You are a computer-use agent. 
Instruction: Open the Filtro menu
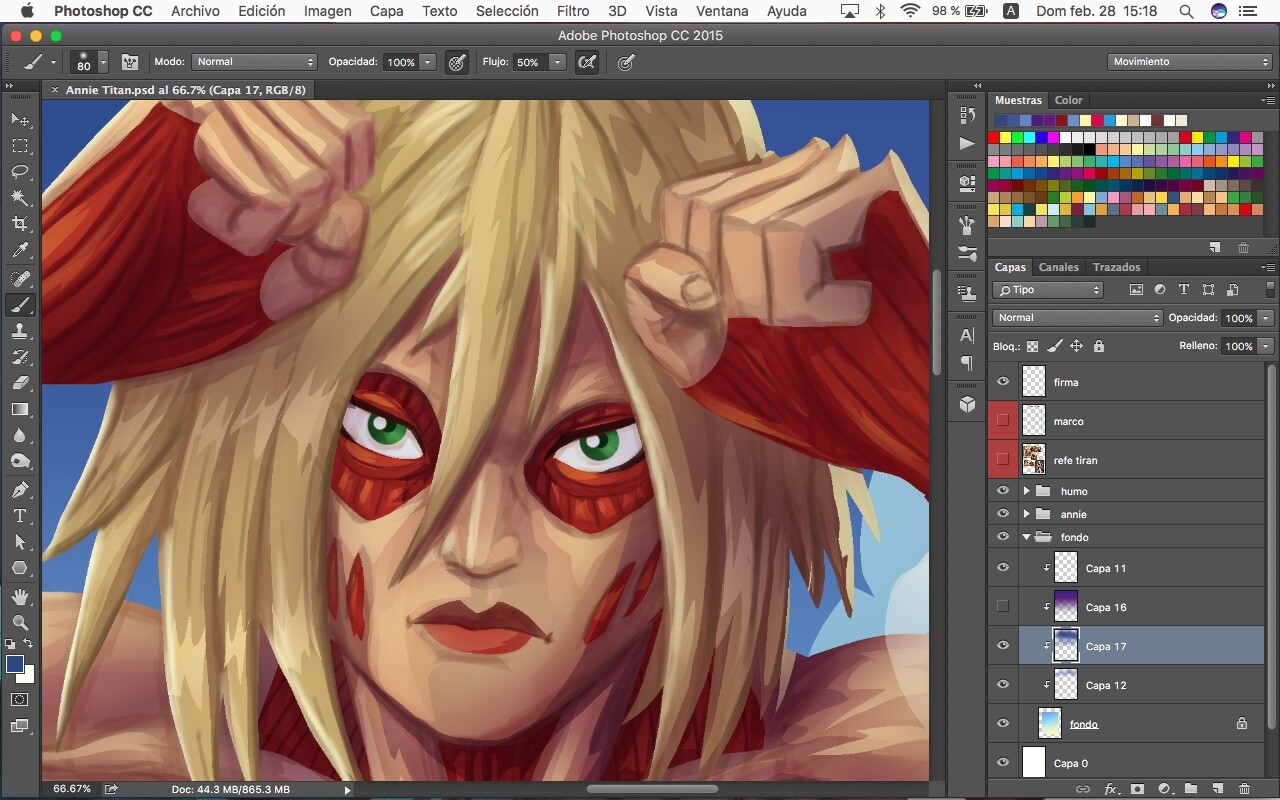coord(573,11)
